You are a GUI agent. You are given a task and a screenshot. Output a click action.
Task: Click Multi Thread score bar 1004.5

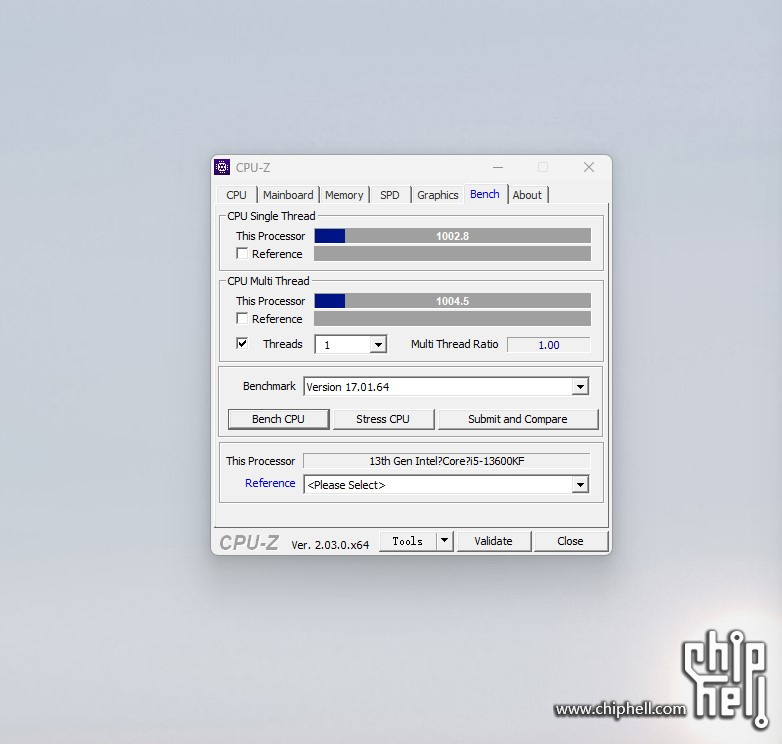pyautogui.click(x=452, y=301)
